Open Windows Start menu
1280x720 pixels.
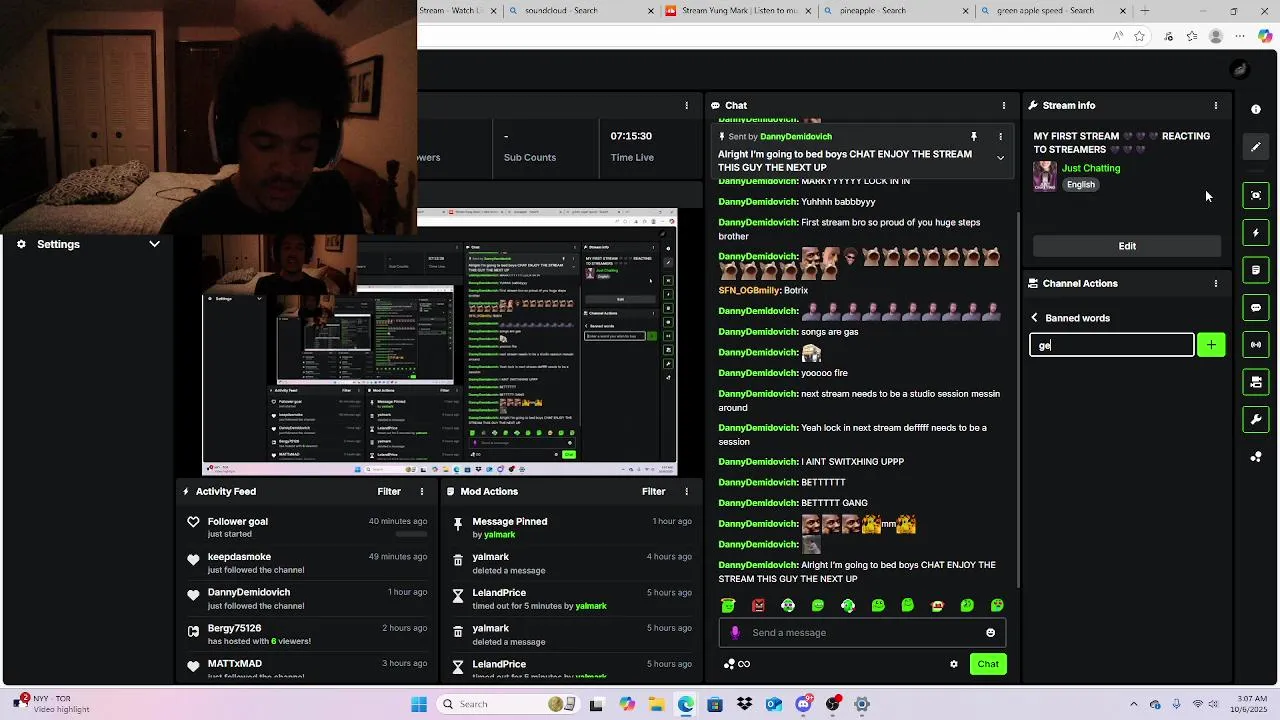(x=419, y=704)
